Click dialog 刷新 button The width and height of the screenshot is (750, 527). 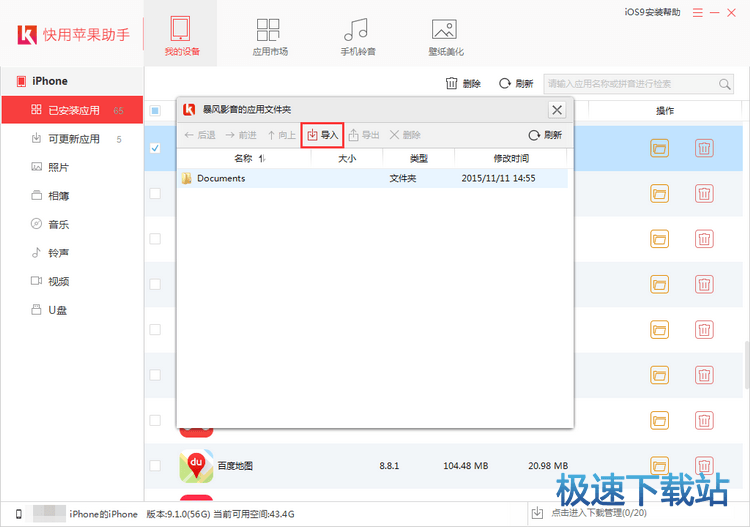pyautogui.click(x=545, y=135)
